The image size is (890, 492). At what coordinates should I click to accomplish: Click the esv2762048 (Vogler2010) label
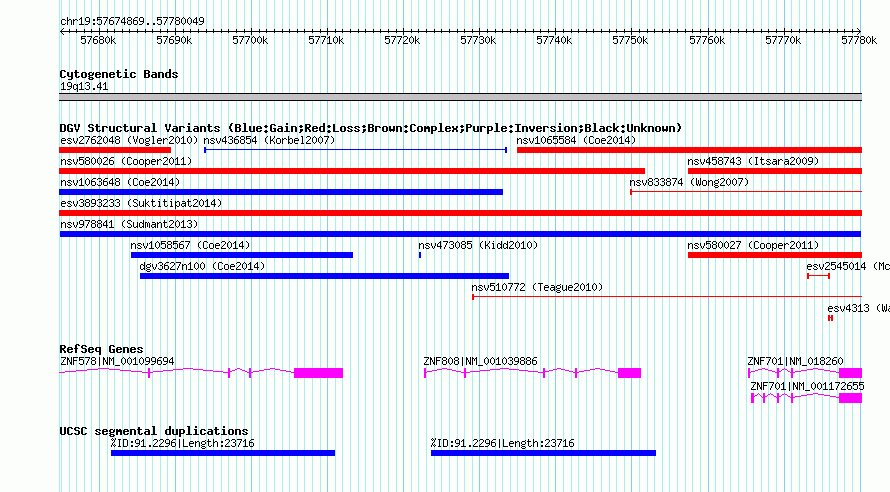(x=129, y=140)
